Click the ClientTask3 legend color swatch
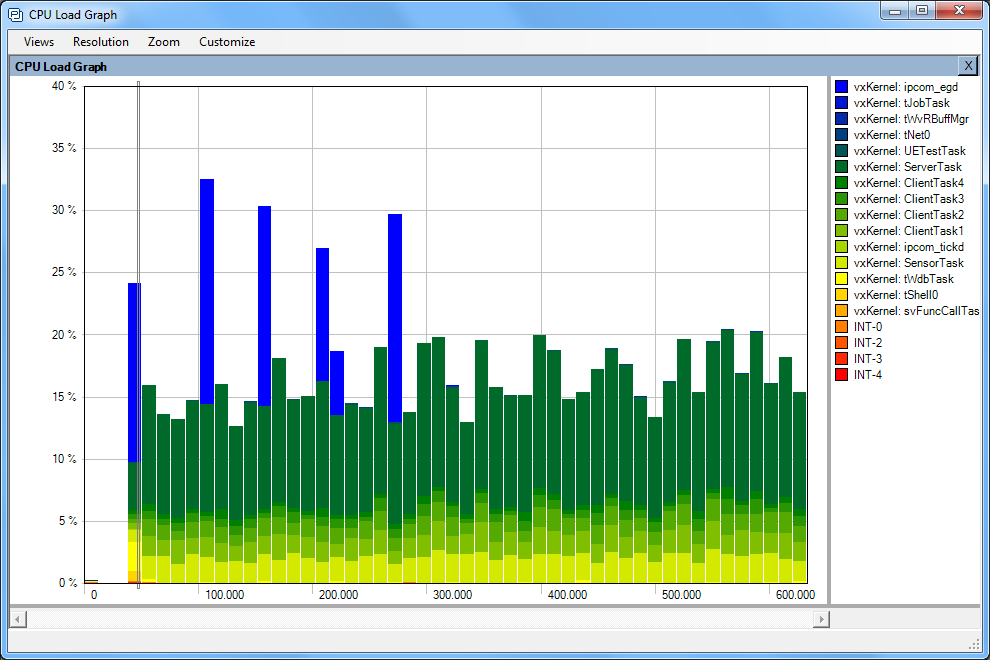This screenshot has height=660, width=990. (x=842, y=198)
